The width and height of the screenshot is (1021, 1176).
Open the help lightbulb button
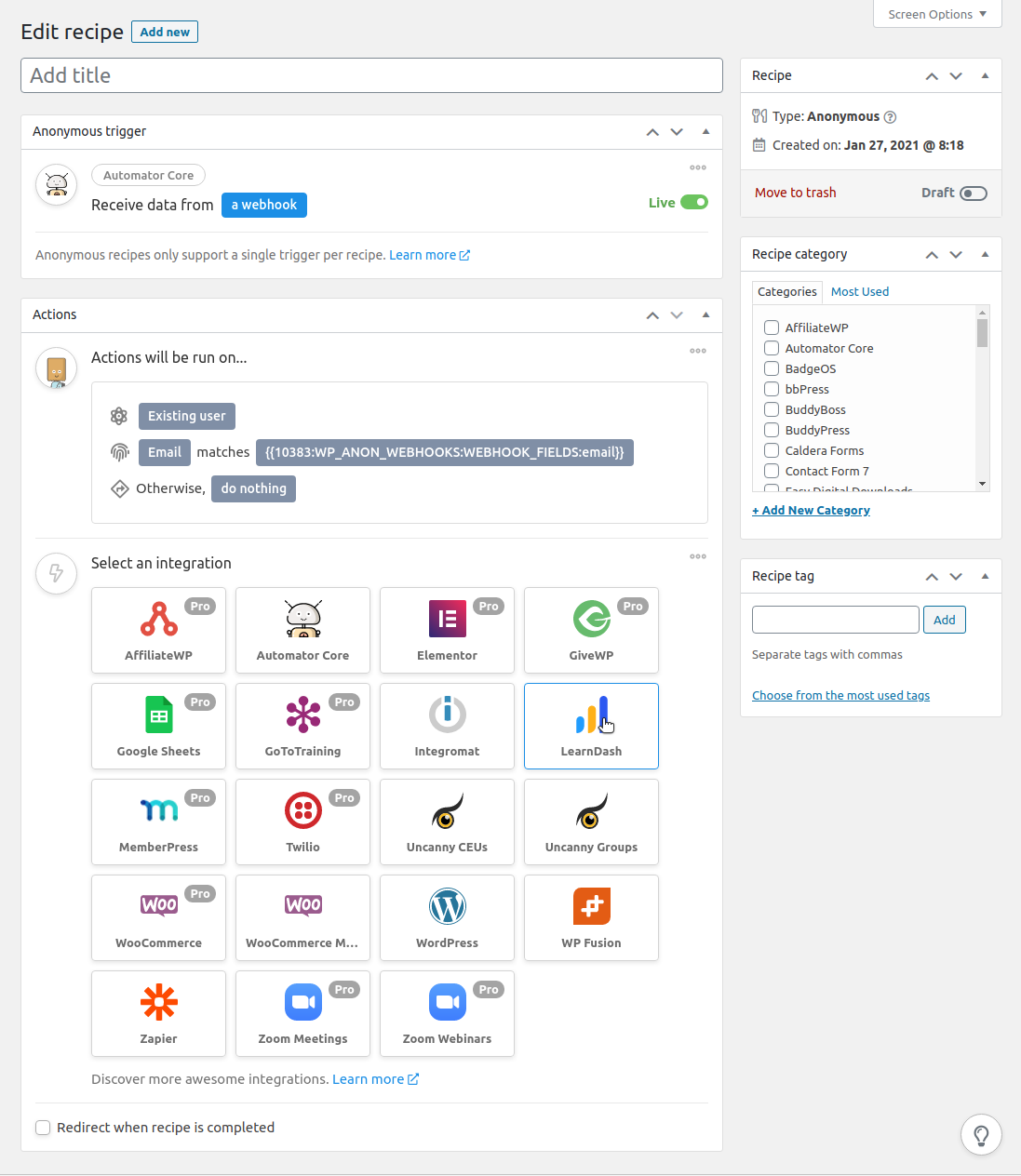981,1135
